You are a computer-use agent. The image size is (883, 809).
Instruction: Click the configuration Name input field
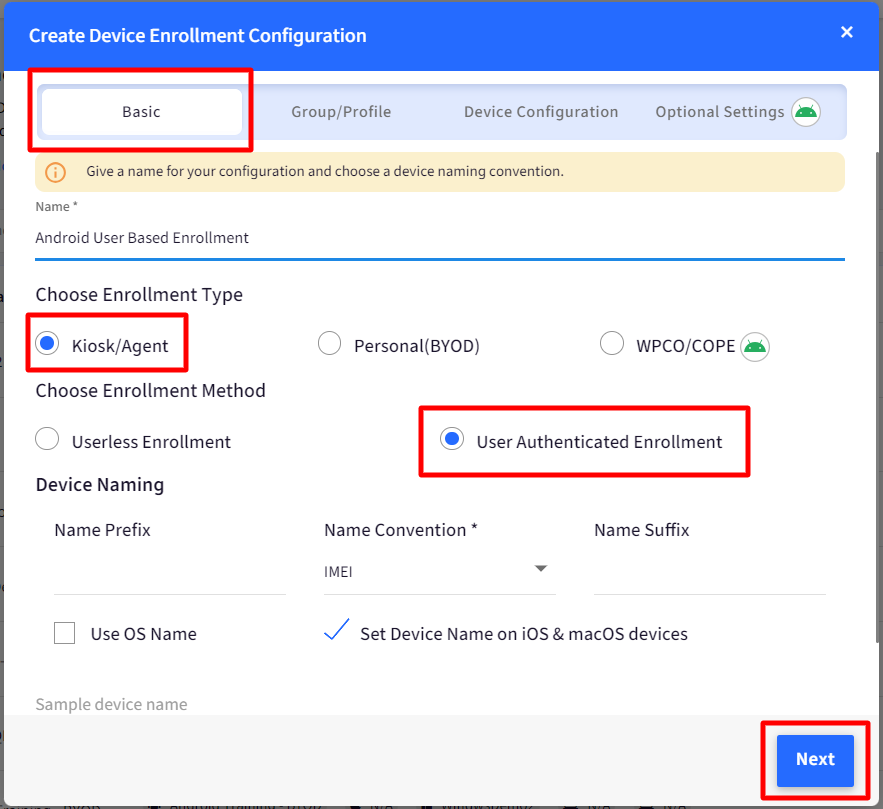point(440,239)
